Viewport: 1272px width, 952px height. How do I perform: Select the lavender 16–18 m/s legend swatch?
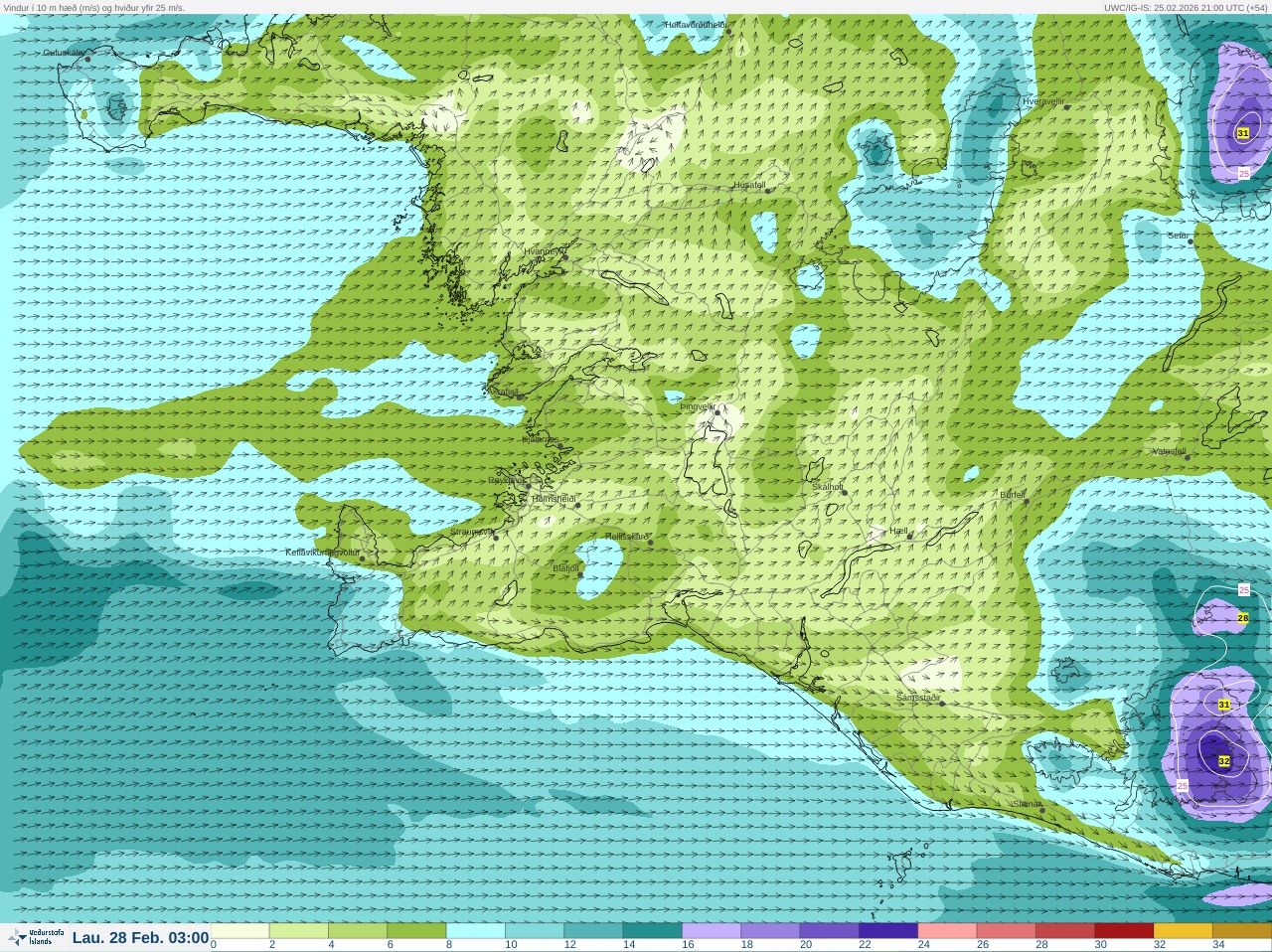tap(712, 931)
